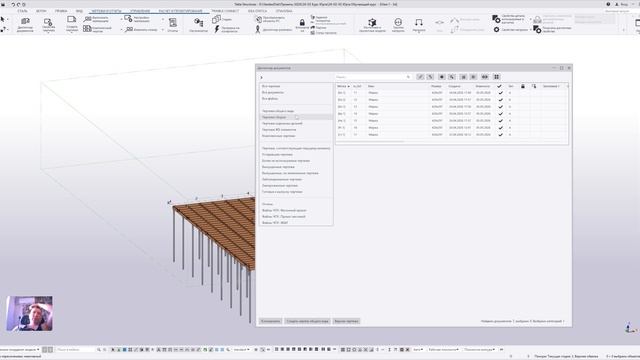Screen dimensions: 640x360
Task: Open the Рабочая плоскость dropdown in bottom bar
Action: pos(444,349)
